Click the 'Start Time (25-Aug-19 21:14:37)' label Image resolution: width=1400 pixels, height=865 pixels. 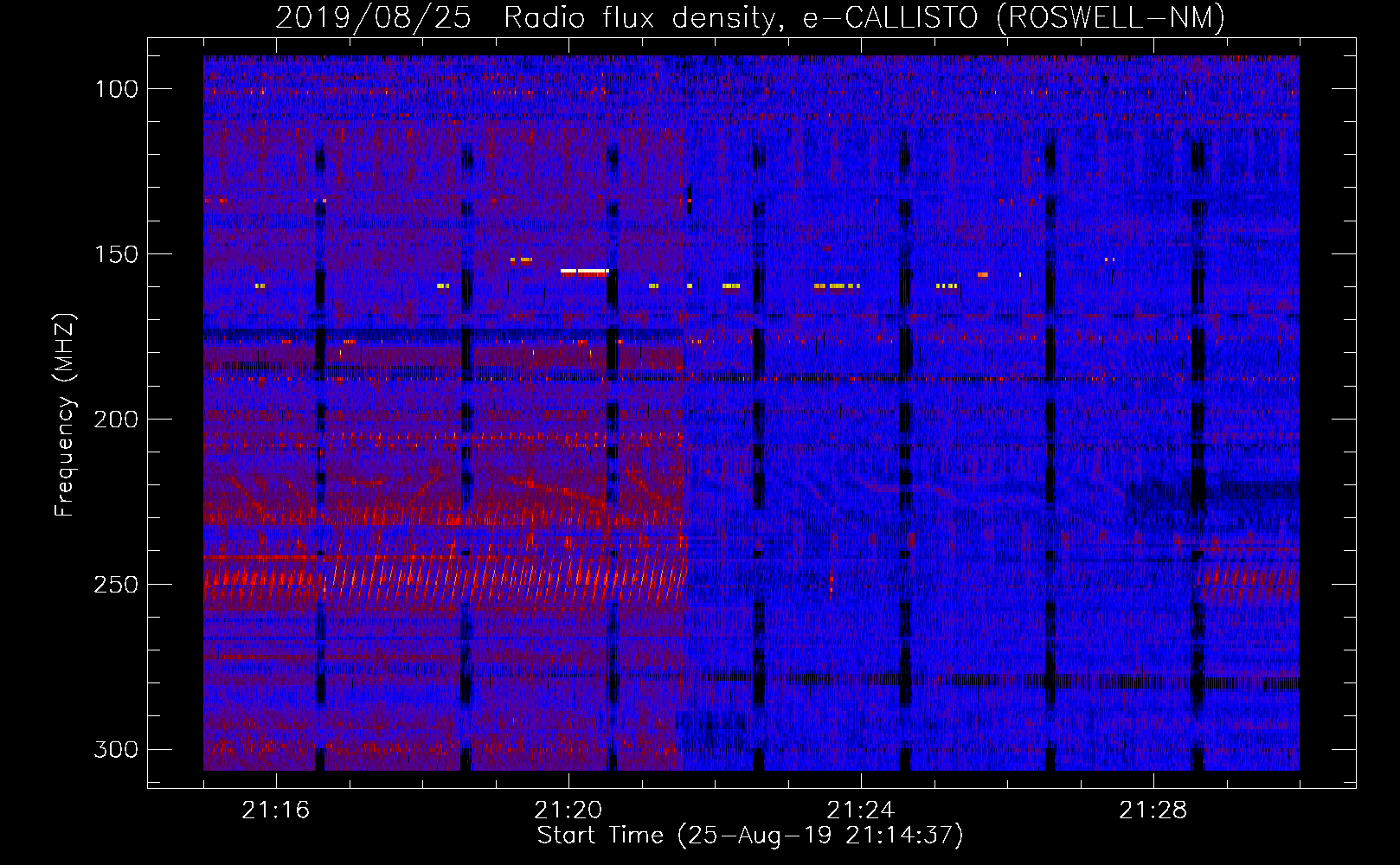tap(750, 836)
